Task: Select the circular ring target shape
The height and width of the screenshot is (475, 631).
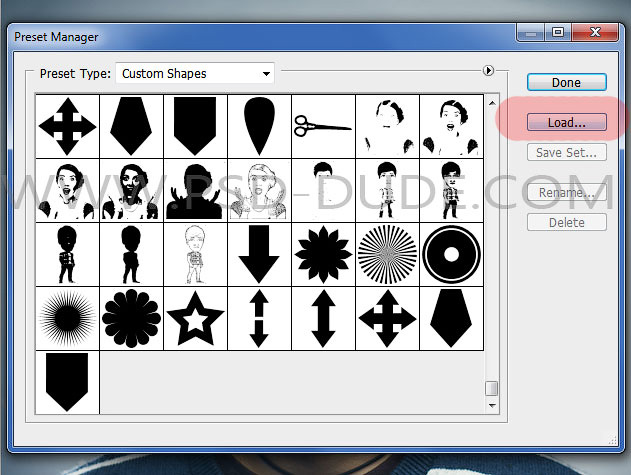Action: tap(450, 254)
